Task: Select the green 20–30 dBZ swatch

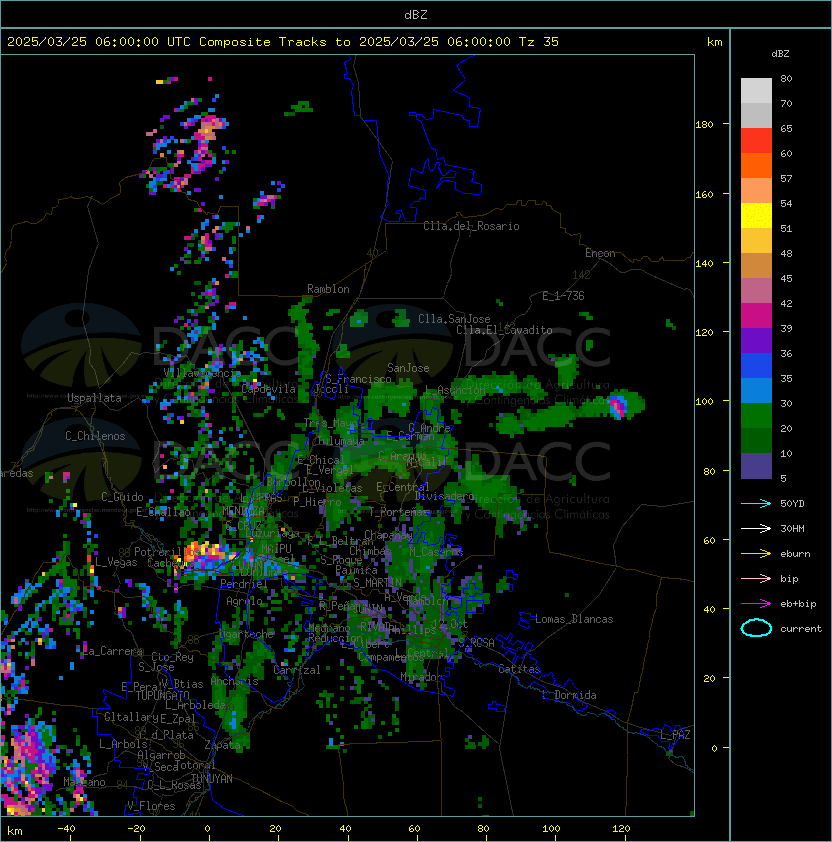Action: point(756,416)
